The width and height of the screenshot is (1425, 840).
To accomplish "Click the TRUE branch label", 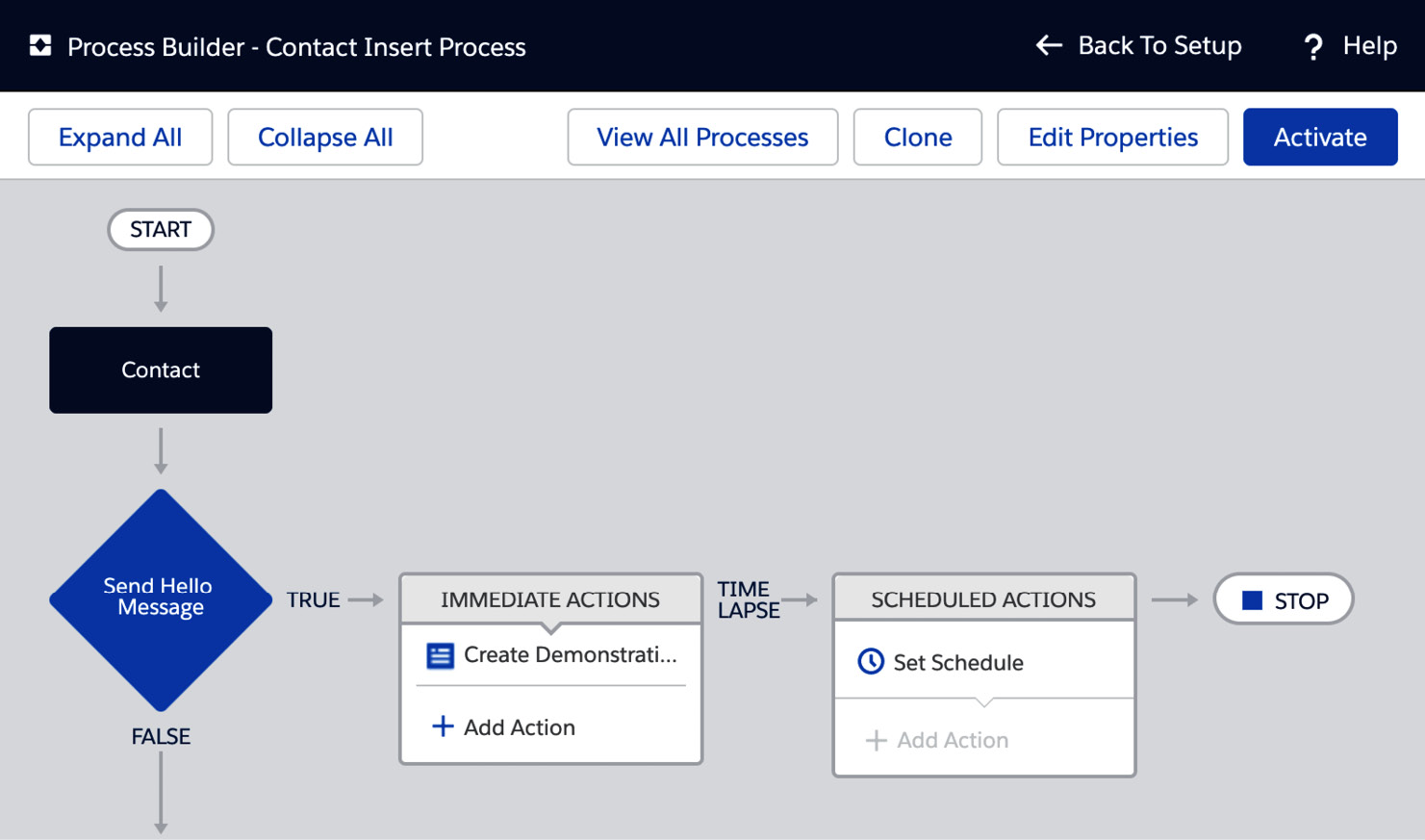I will coord(313,599).
